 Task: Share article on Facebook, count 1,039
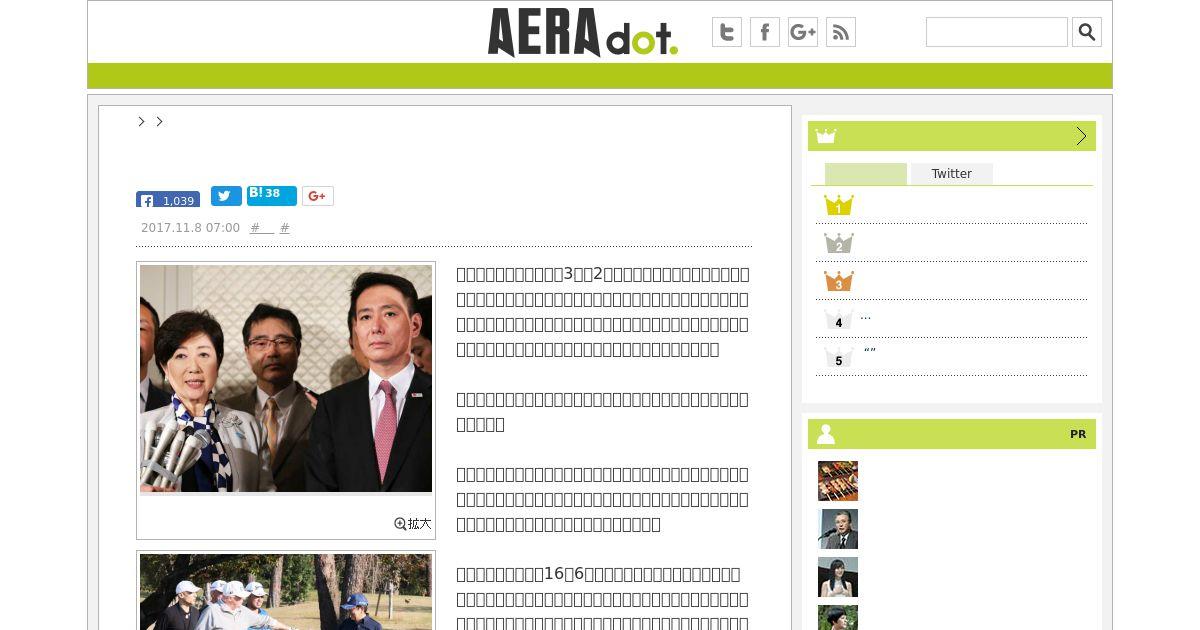168,199
